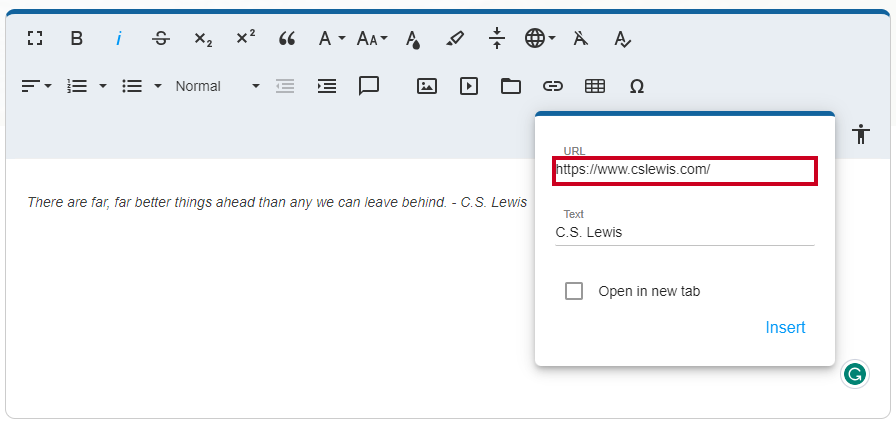The width and height of the screenshot is (896, 424).
Task: Insert a numbered list
Action: [x=77, y=86]
